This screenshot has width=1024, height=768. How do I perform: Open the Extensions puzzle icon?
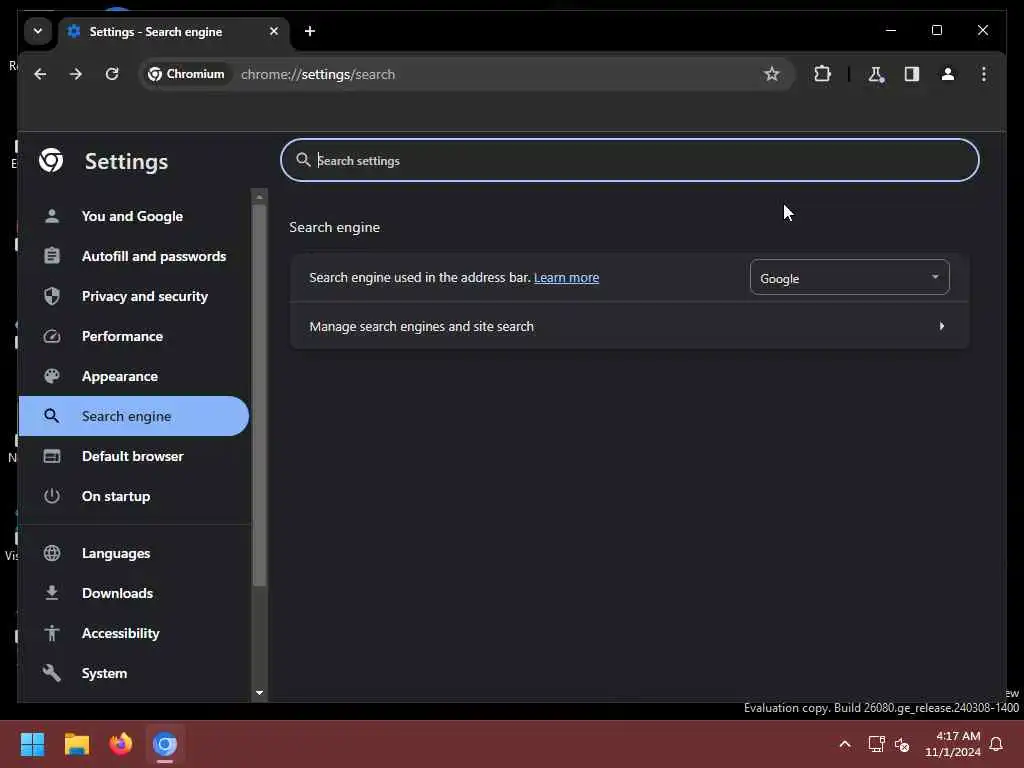822,74
